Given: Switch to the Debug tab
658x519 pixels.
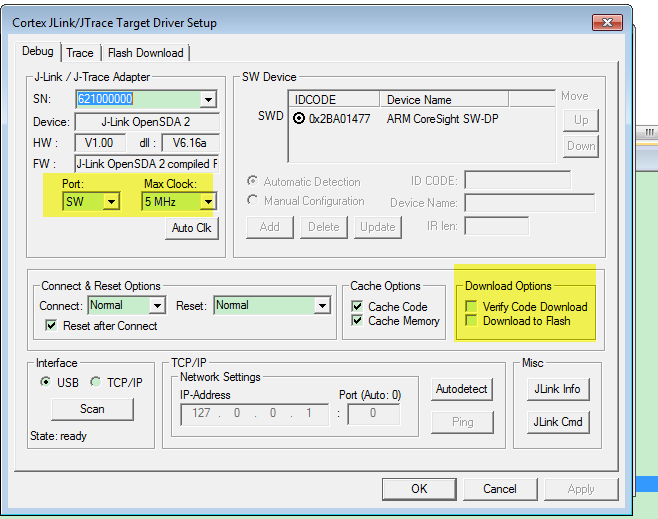Looking at the screenshot, I should (x=38, y=51).
